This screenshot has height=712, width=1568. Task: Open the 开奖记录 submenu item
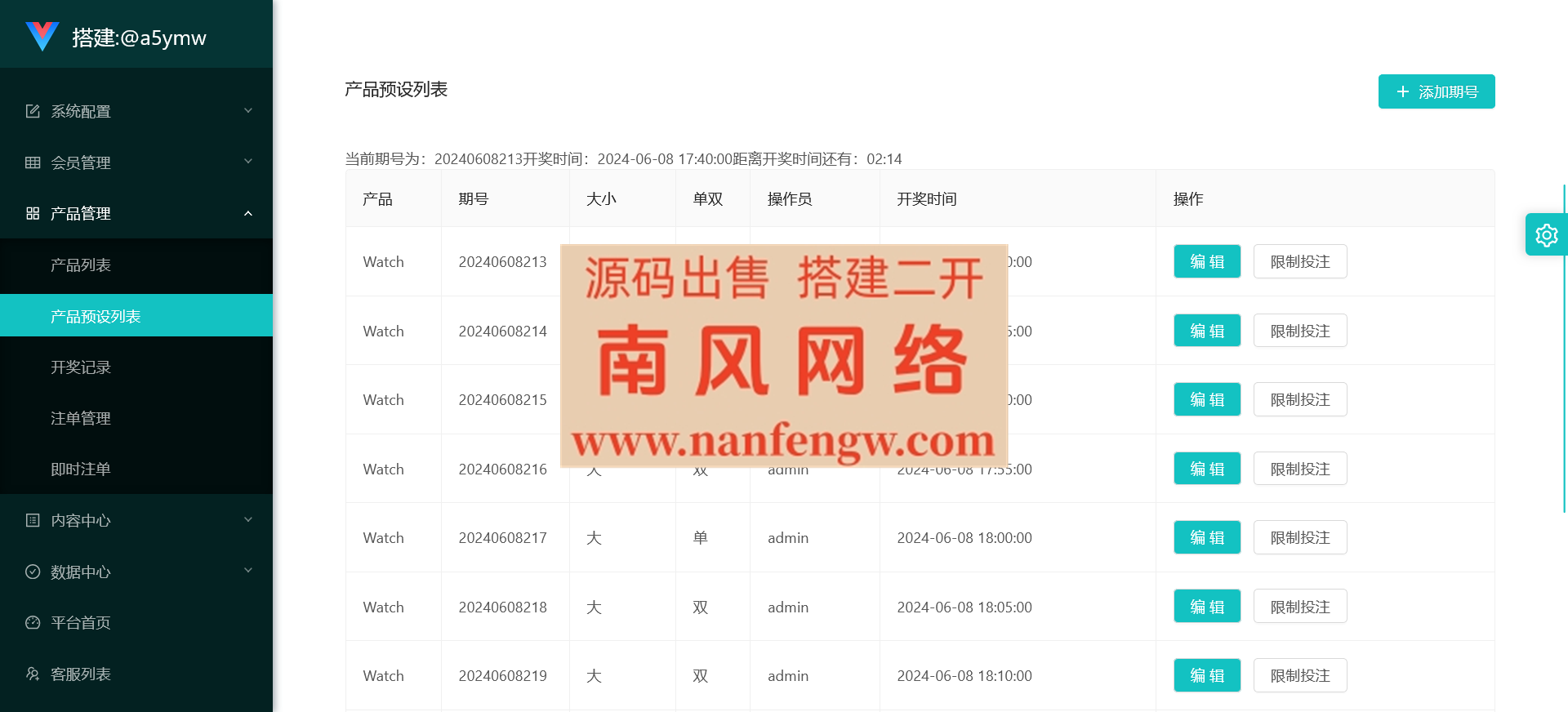(81, 367)
